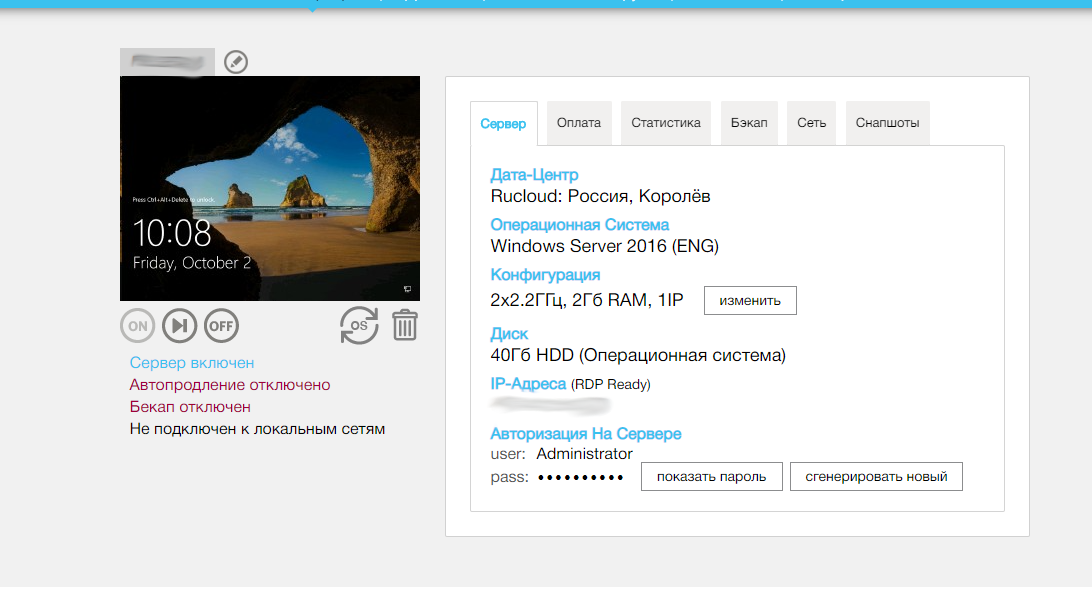Open the Статистика tab
1092x590 pixels.
point(666,123)
